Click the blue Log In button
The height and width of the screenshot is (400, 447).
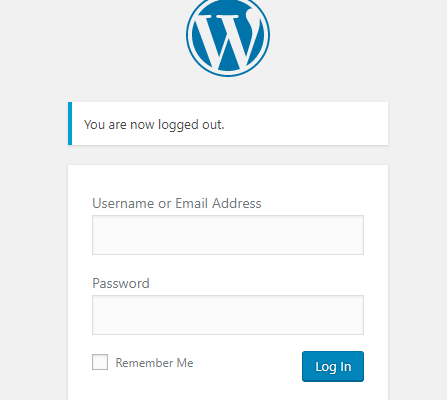[333, 366]
